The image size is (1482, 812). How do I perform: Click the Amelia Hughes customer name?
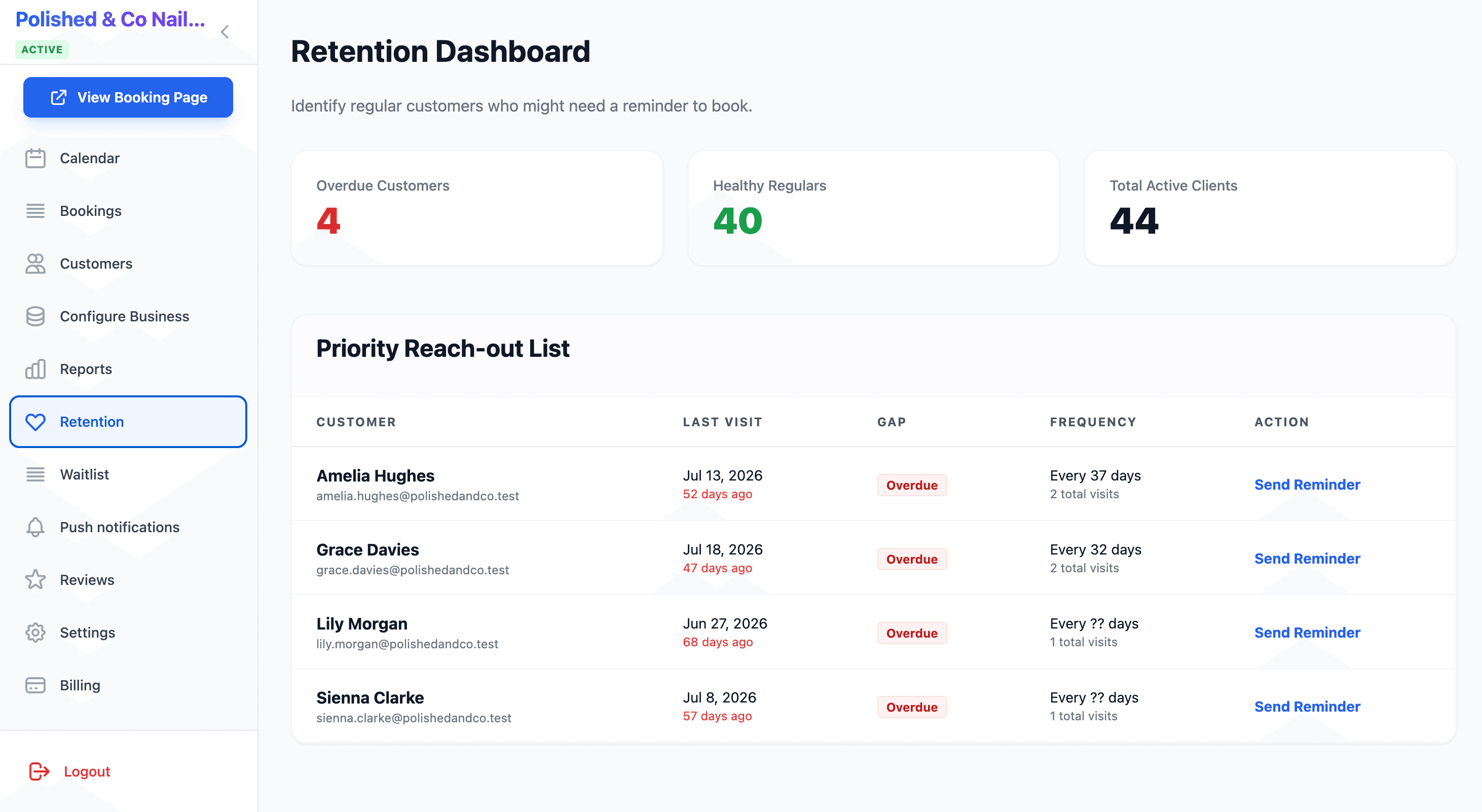click(375, 476)
